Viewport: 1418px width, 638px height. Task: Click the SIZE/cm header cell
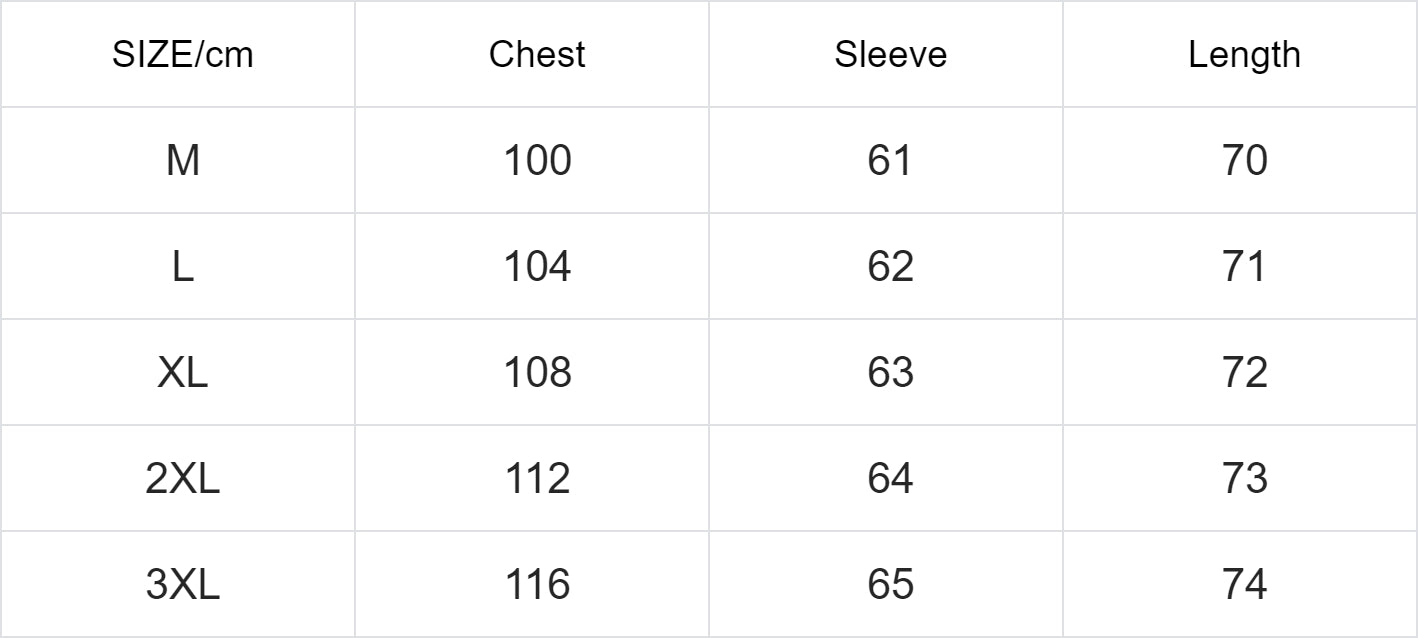(182, 55)
